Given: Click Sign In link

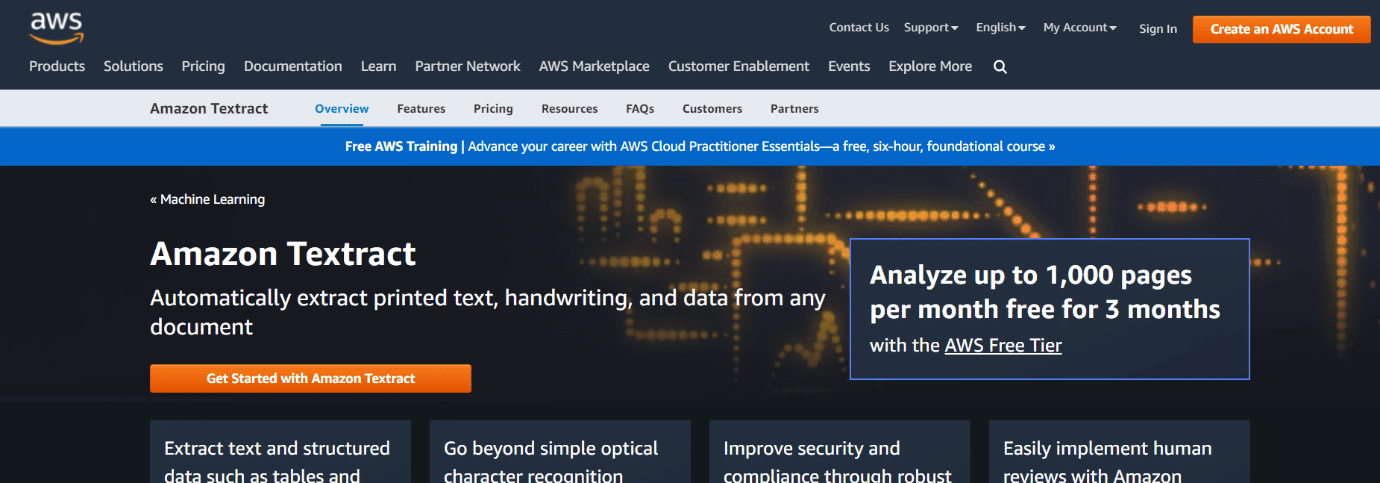Looking at the screenshot, I should [1158, 29].
